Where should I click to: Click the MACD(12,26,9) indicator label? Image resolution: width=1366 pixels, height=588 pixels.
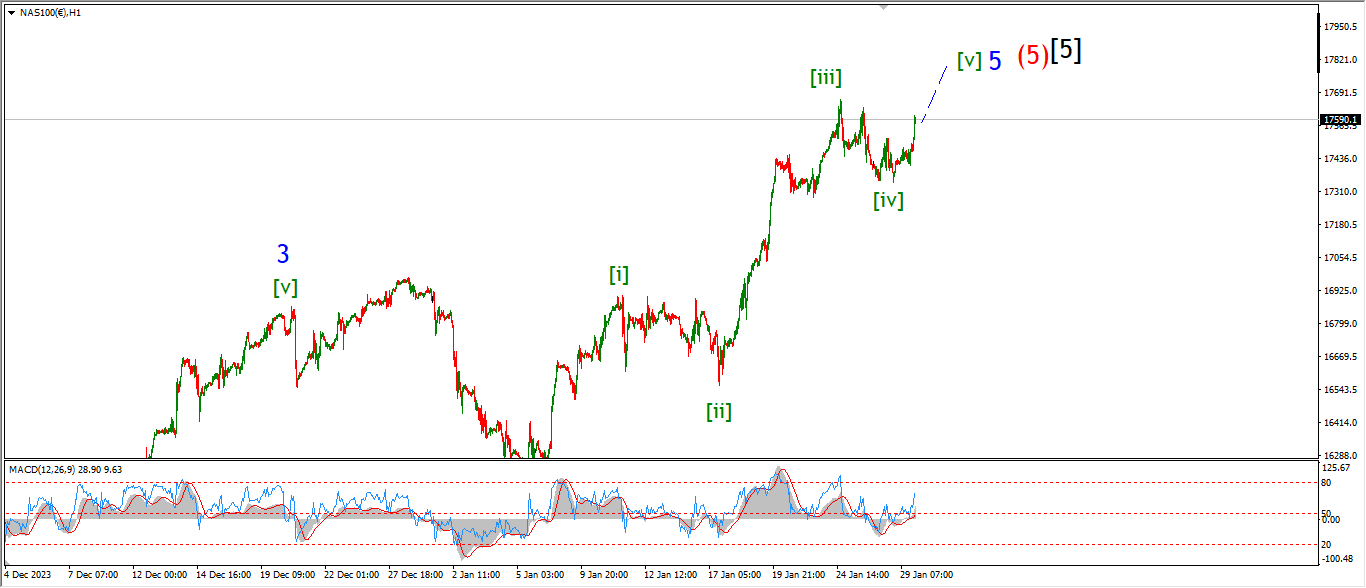[66, 468]
